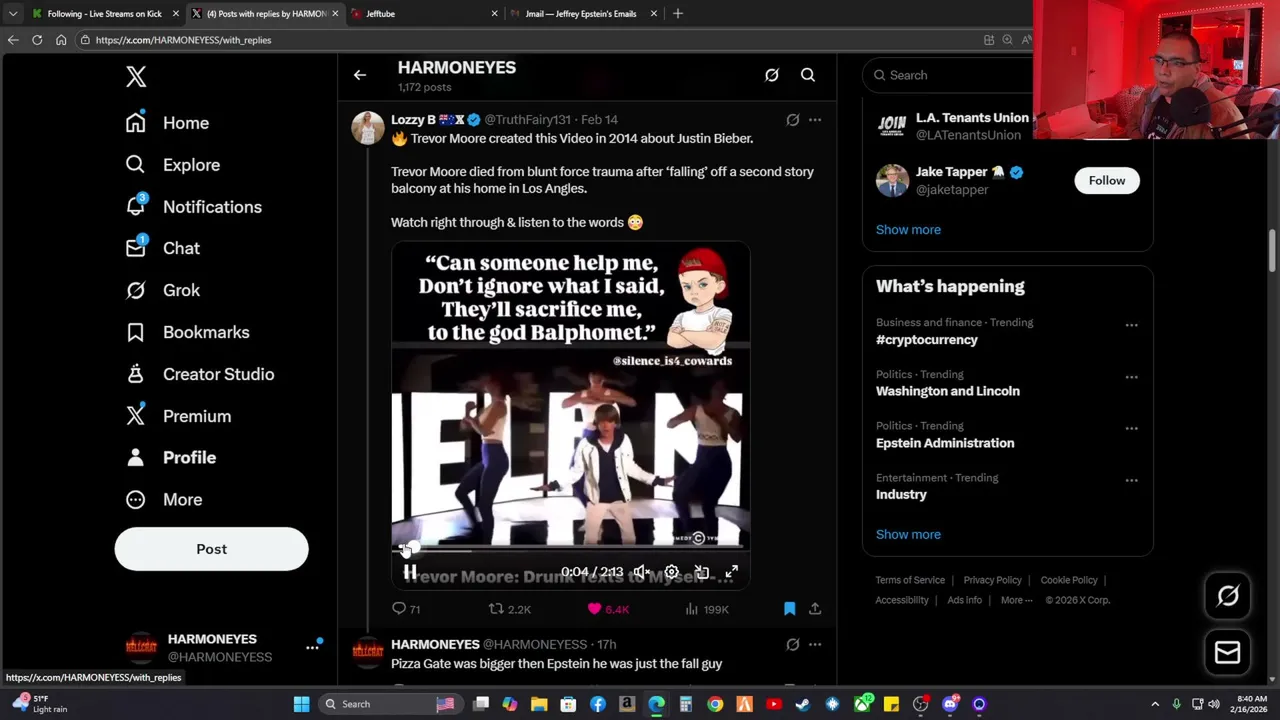Open Bookmarks from the sidebar
Image resolution: width=1280 pixels, height=720 pixels.
click(x=187, y=332)
